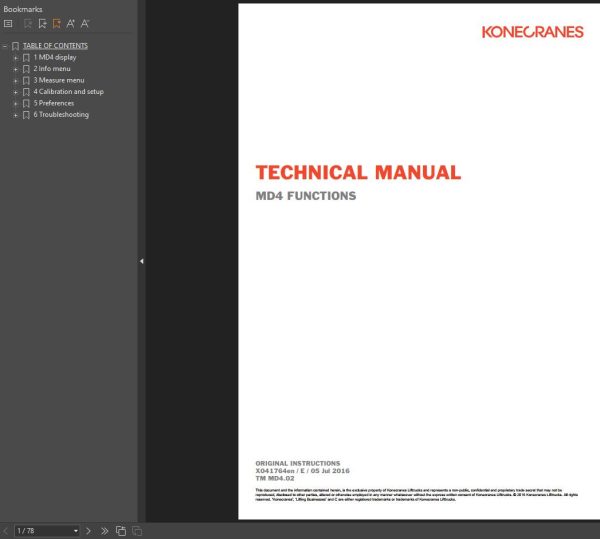Screen dimensions: 600x539
Task: Expand the 5 Preferences bookmark
Action: point(16,104)
